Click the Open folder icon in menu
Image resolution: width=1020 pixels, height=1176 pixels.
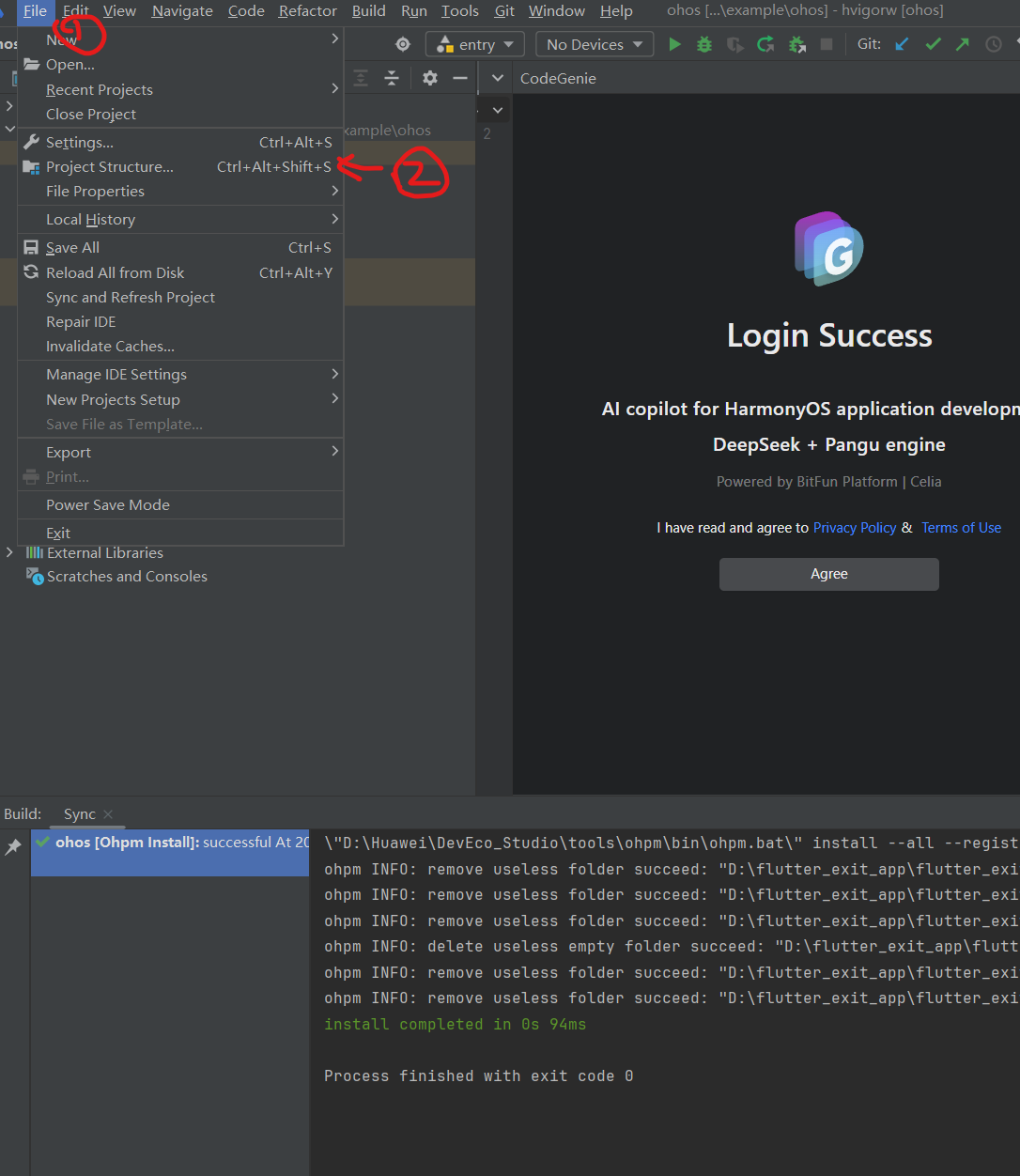(31, 64)
